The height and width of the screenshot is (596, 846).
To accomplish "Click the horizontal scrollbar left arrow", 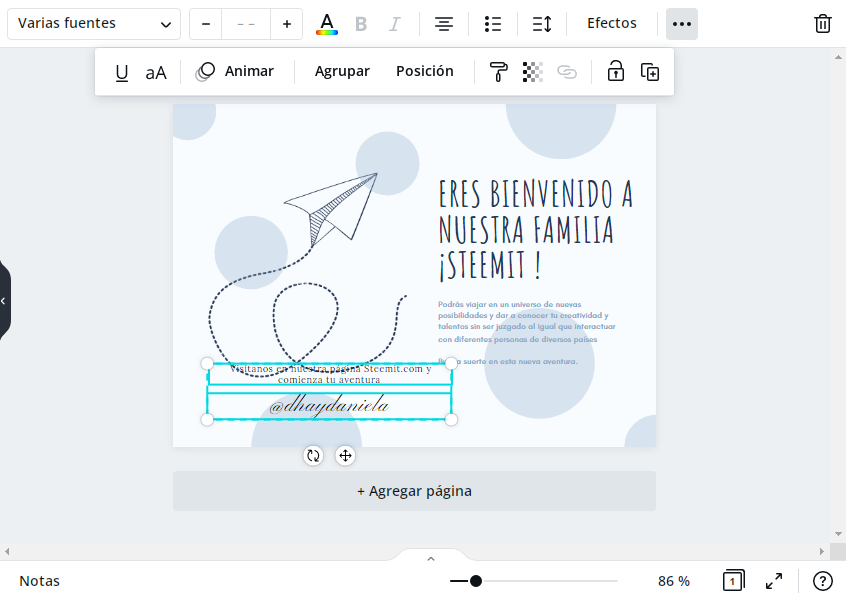I will [7, 551].
